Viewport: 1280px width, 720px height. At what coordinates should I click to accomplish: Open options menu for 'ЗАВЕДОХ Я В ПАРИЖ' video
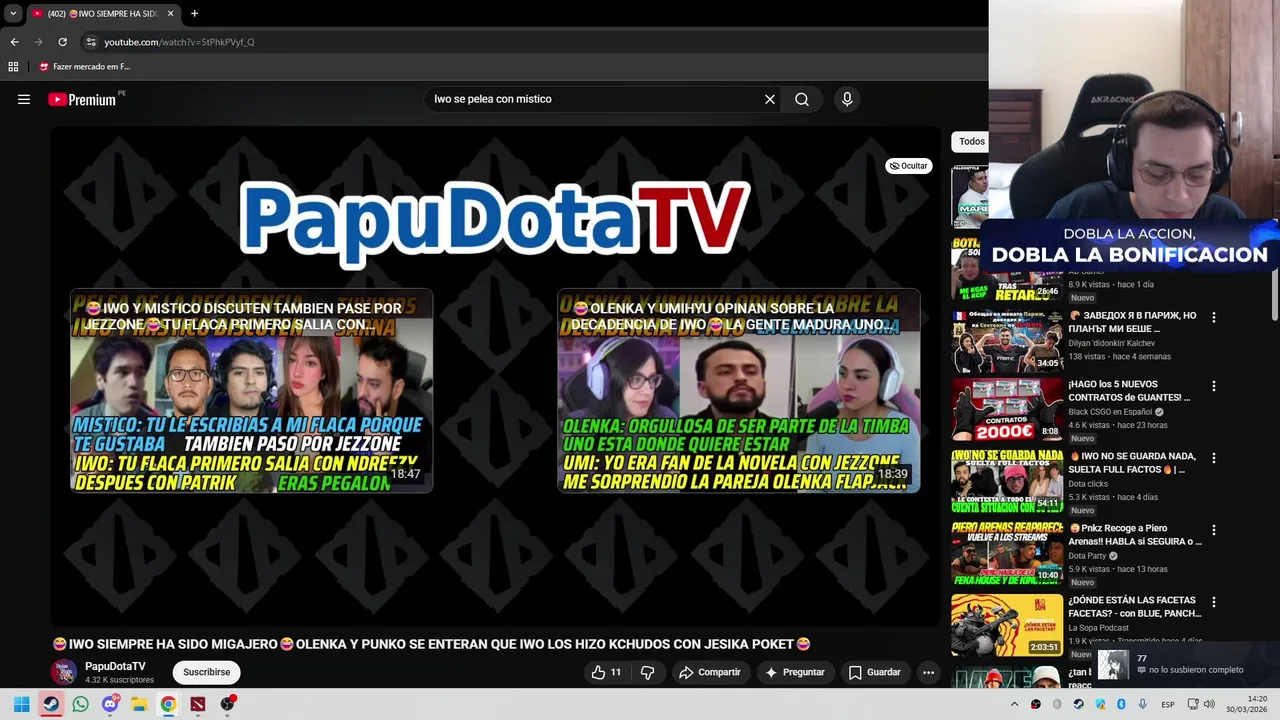point(1214,318)
